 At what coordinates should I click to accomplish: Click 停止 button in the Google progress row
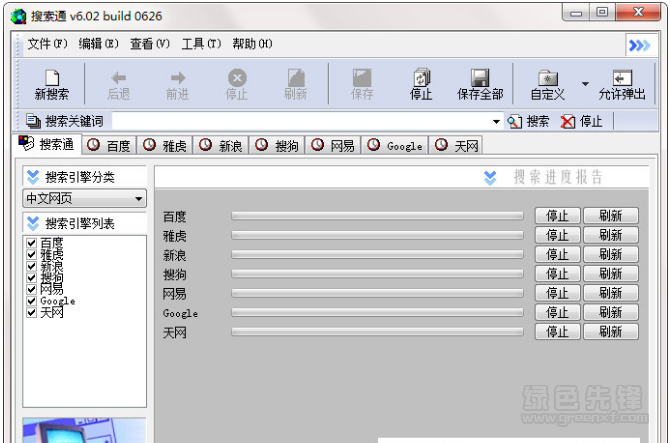point(558,312)
